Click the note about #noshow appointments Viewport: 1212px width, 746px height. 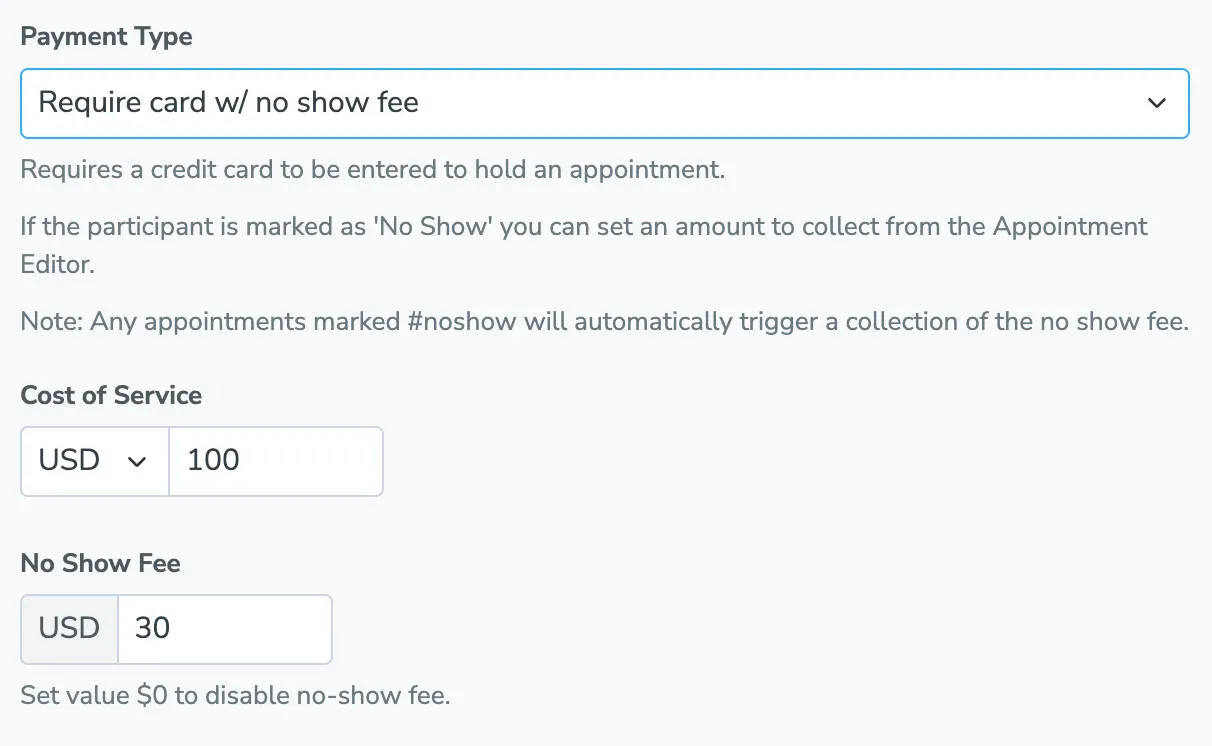tap(605, 321)
